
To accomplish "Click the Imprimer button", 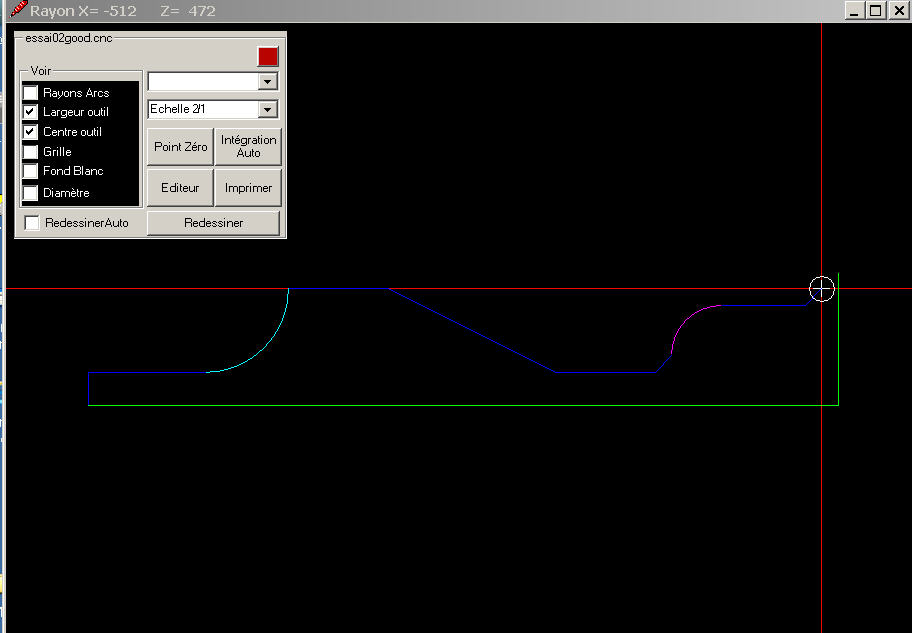I will 248,188.
